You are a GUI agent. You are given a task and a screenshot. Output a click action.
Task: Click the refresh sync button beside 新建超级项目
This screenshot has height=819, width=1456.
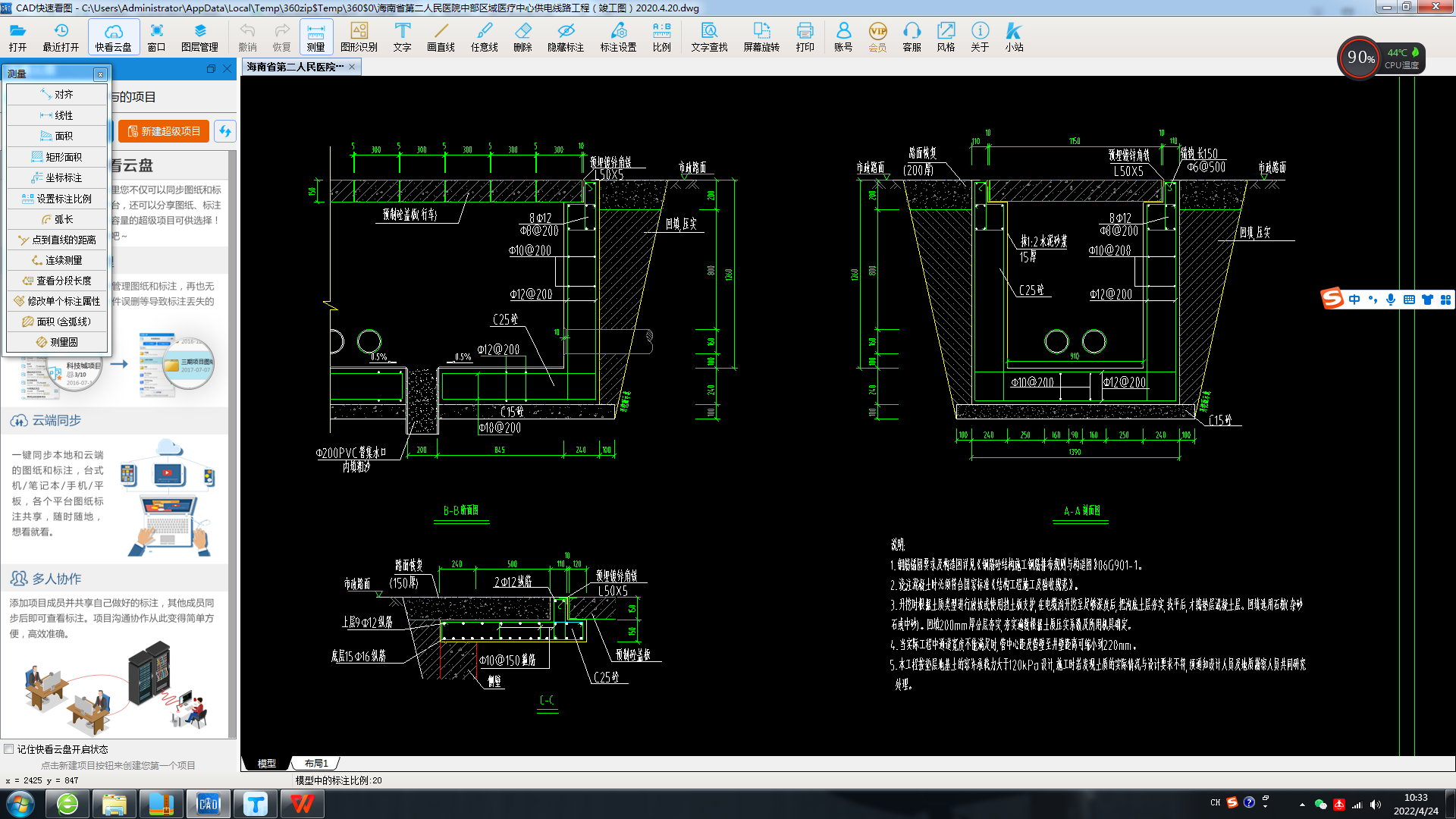click(225, 131)
